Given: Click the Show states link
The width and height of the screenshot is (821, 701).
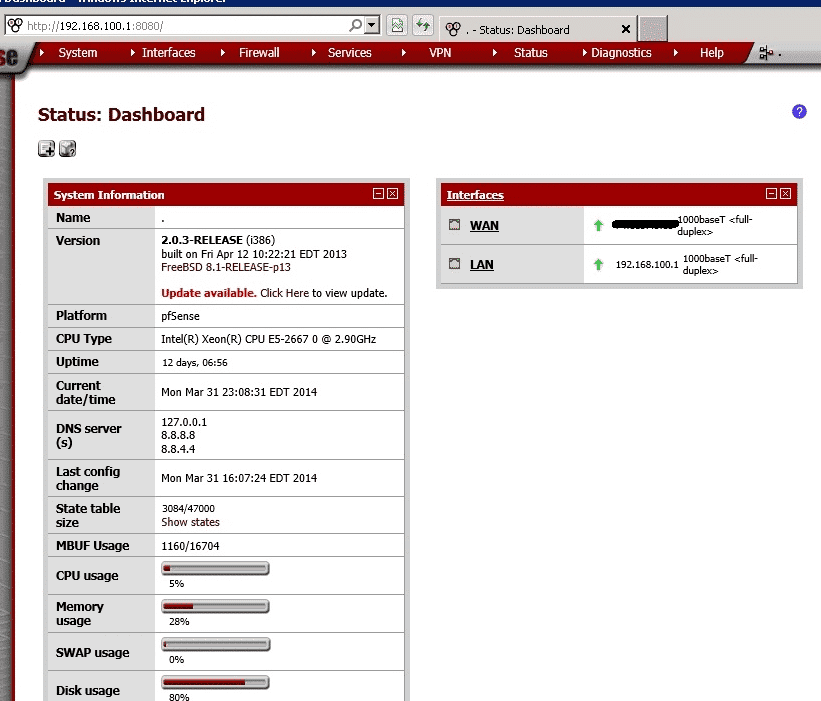Looking at the screenshot, I should (x=190, y=522).
